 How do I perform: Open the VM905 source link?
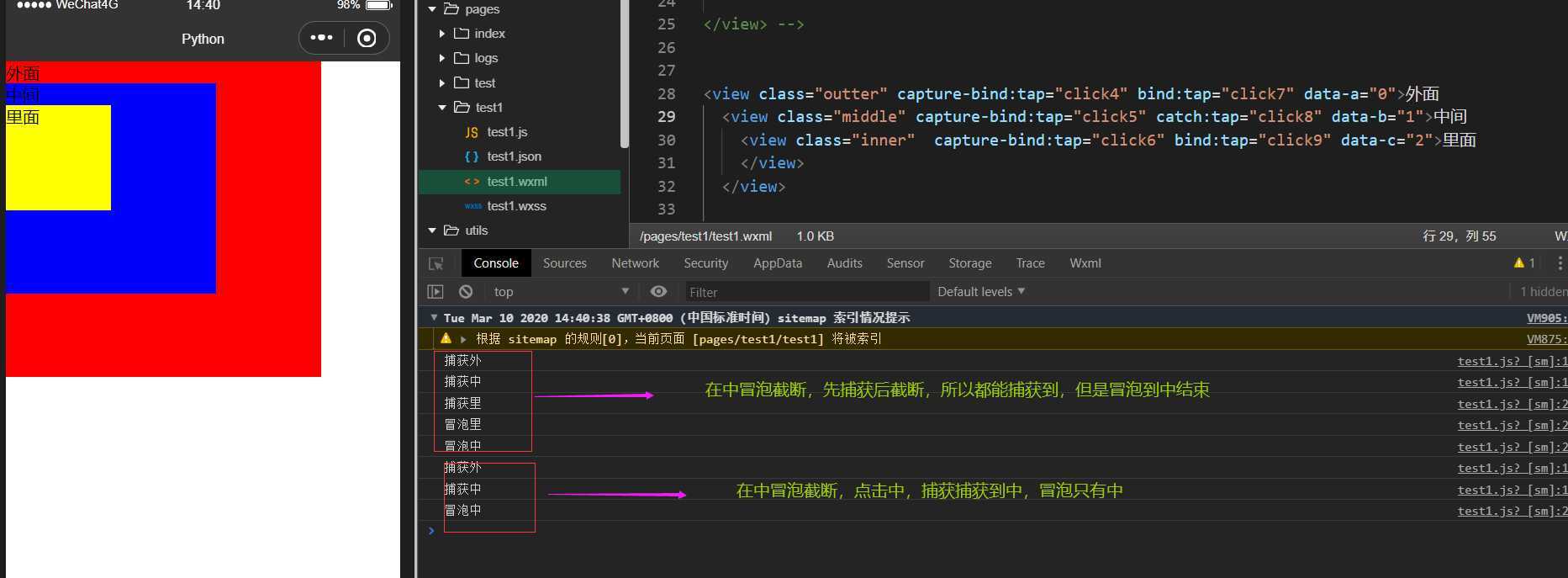tap(1546, 318)
